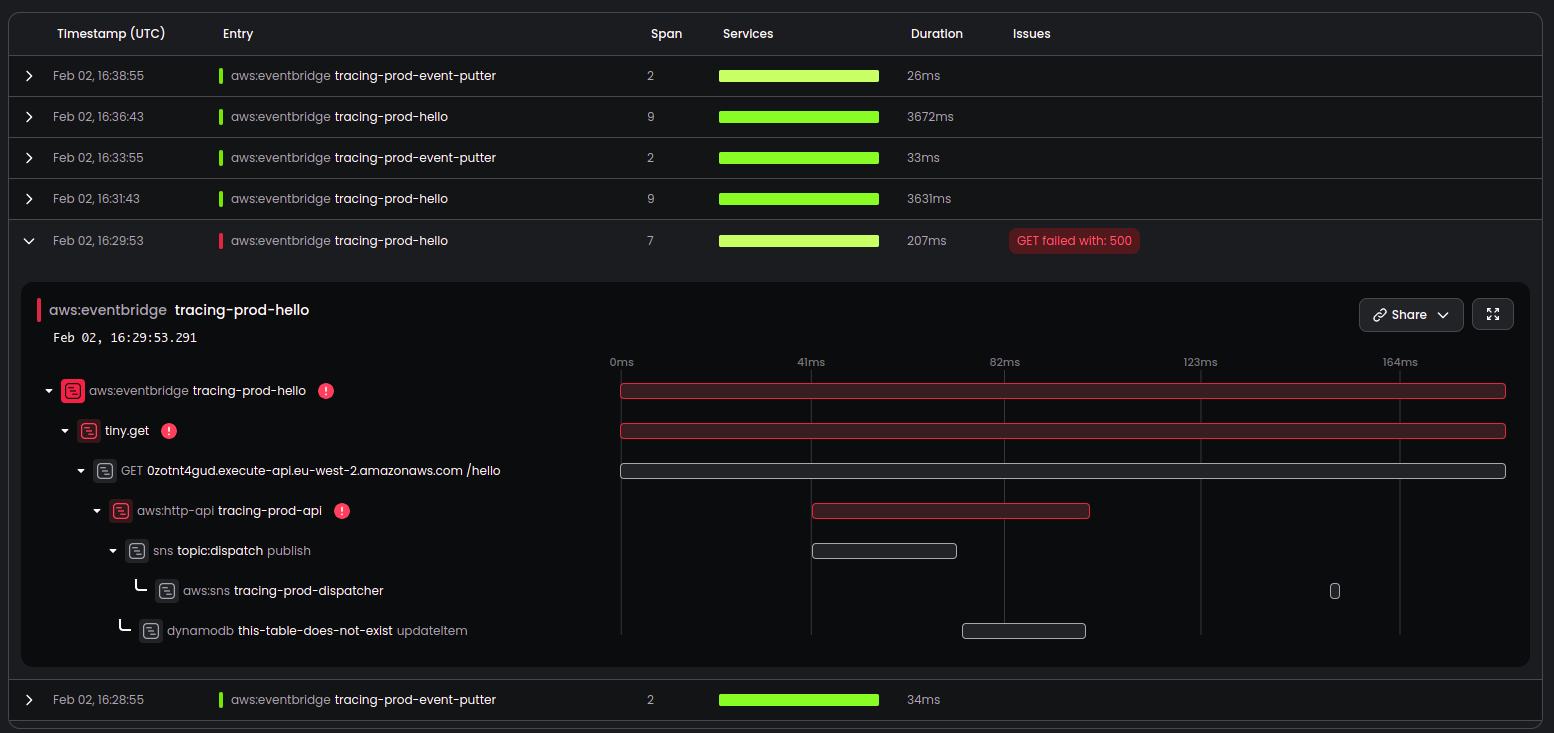This screenshot has height=733, width=1554.
Task: Click the span icon beside dynamodb this-table-does-not-exist
Action: click(151, 631)
